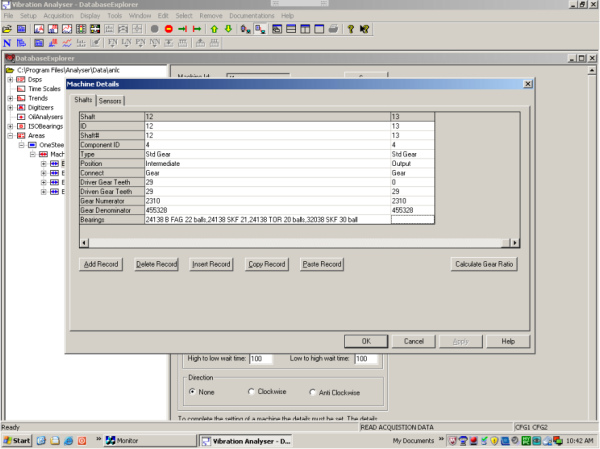Click the red stop circle toolbar icon

pos(169,29)
